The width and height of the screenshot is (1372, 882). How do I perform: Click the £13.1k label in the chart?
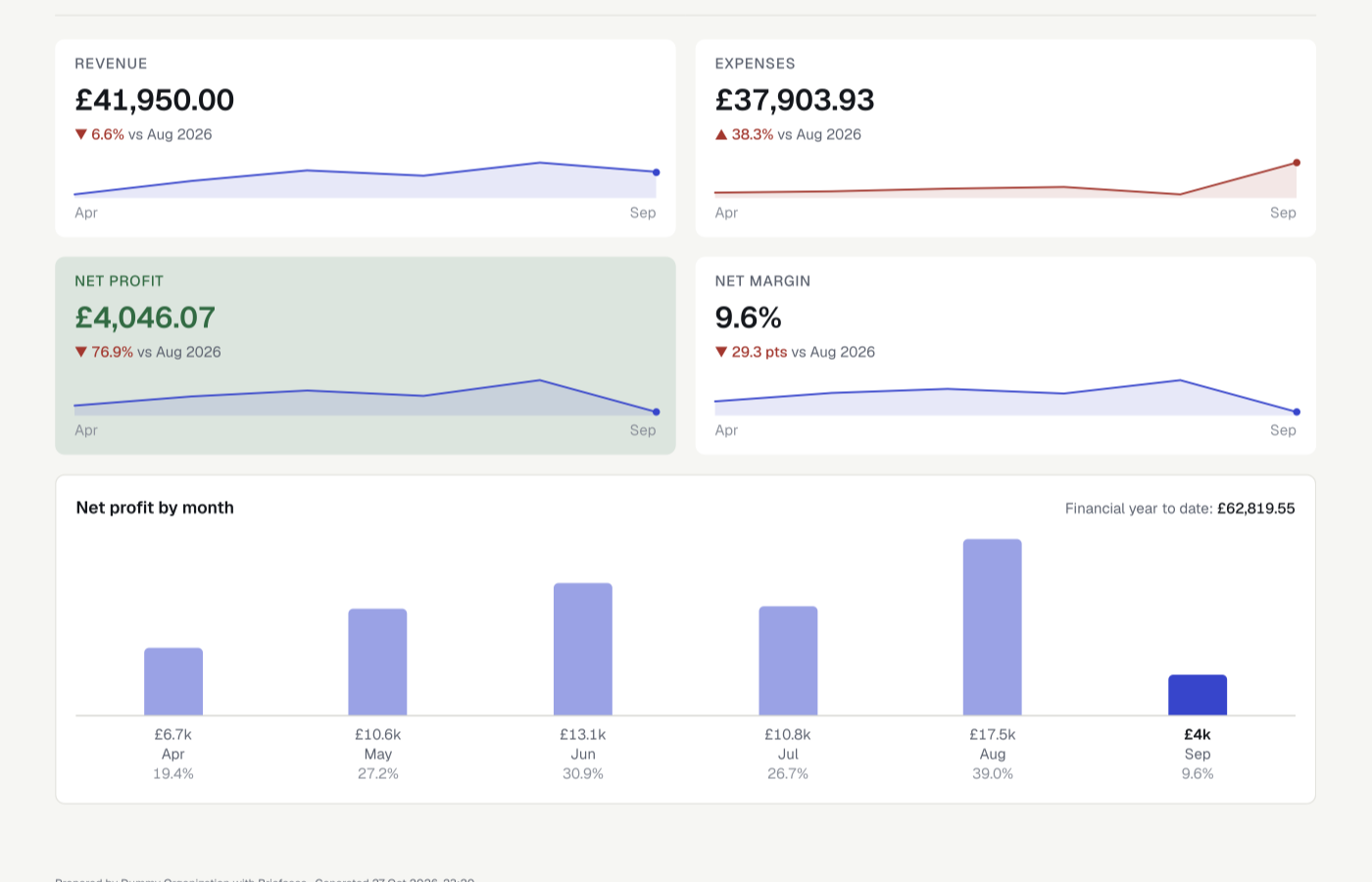pyautogui.click(x=583, y=734)
